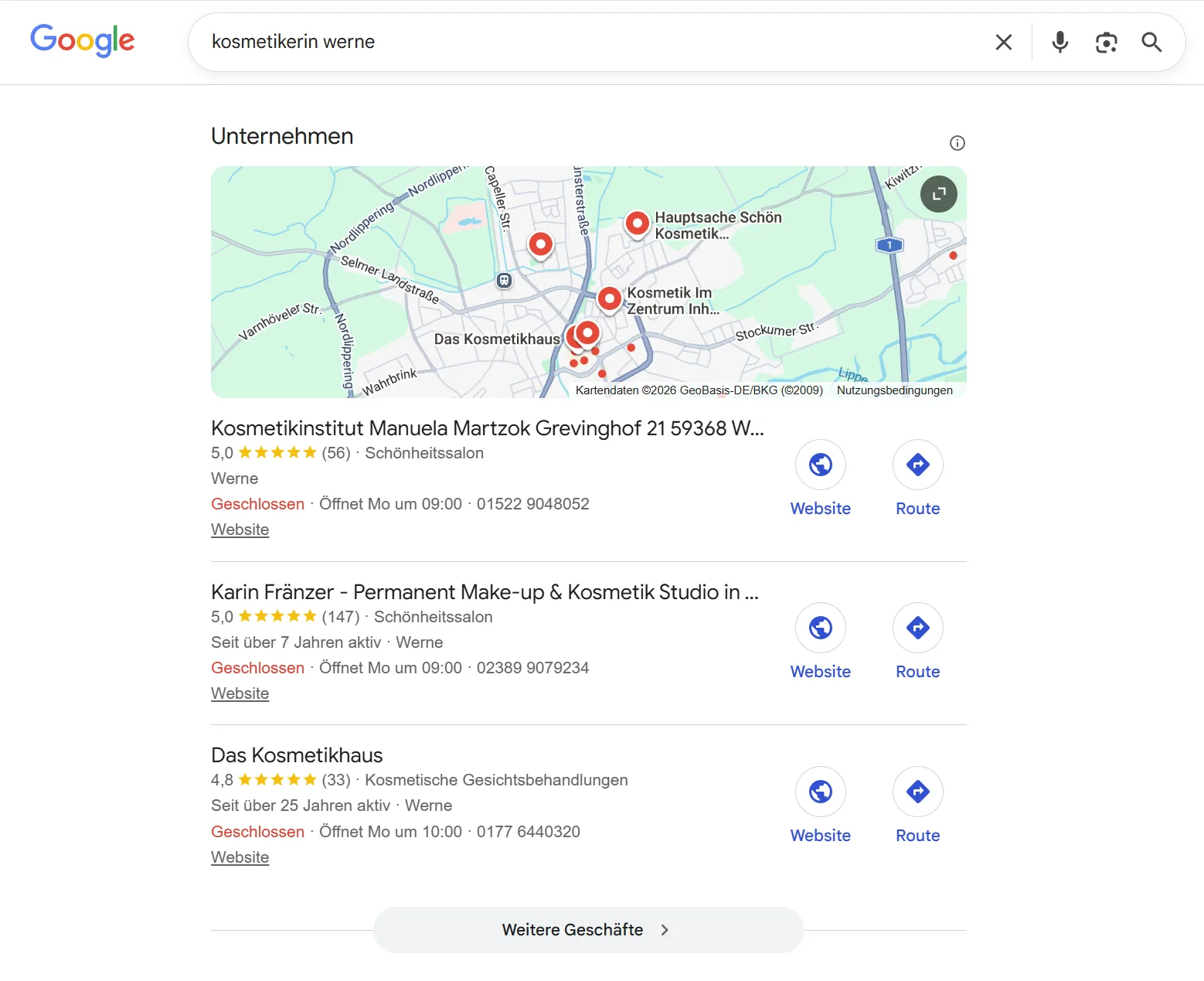Click the train station icon on map
This screenshot has width=1204, height=981.
coord(505,281)
